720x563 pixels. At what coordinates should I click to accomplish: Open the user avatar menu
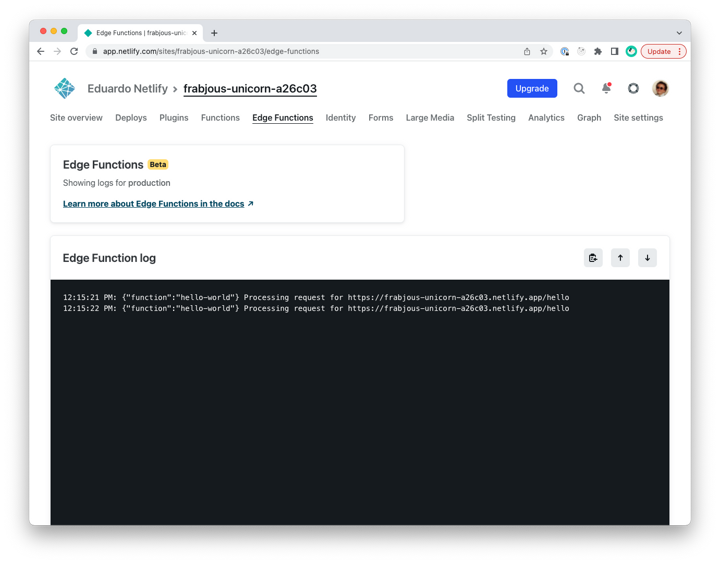point(660,88)
